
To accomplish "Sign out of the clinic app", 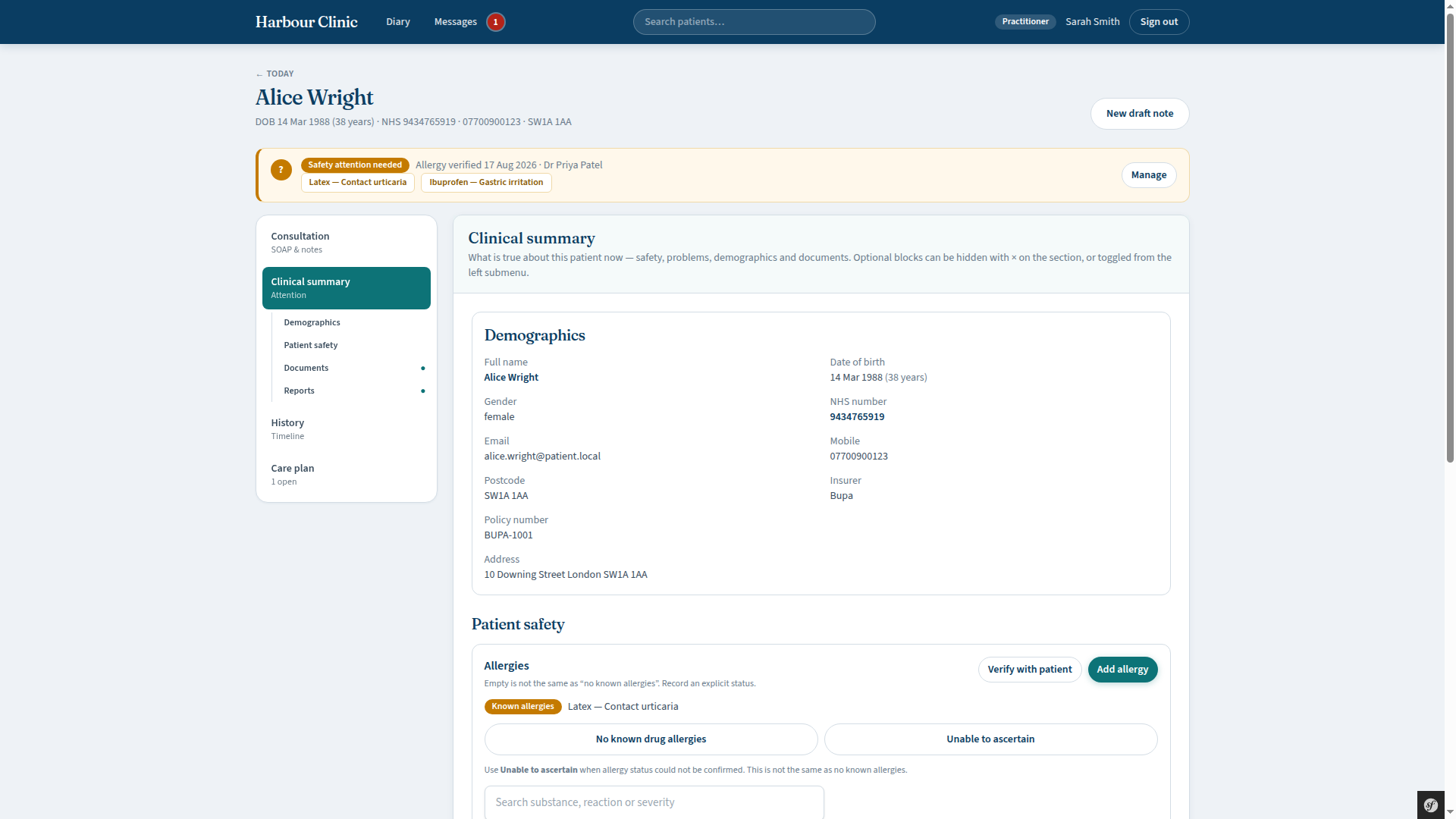I will coord(1159,22).
